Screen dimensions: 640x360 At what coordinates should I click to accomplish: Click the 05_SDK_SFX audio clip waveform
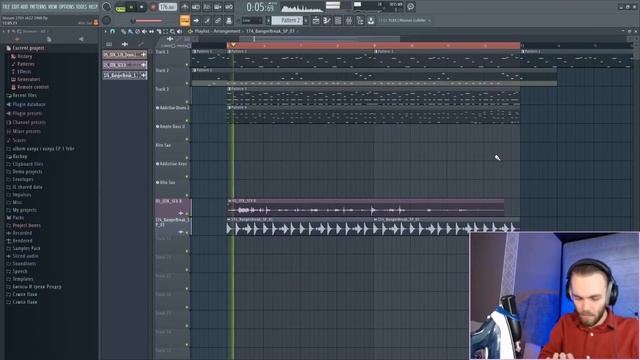coord(366,210)
